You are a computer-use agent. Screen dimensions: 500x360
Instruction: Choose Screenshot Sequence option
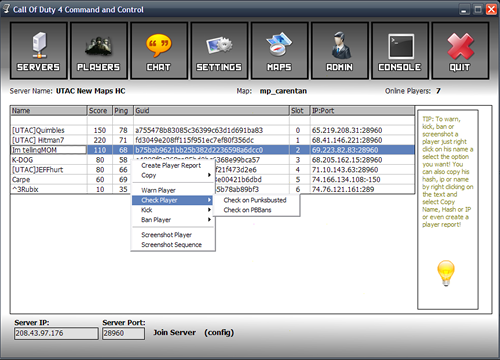(x=173, y=245)
